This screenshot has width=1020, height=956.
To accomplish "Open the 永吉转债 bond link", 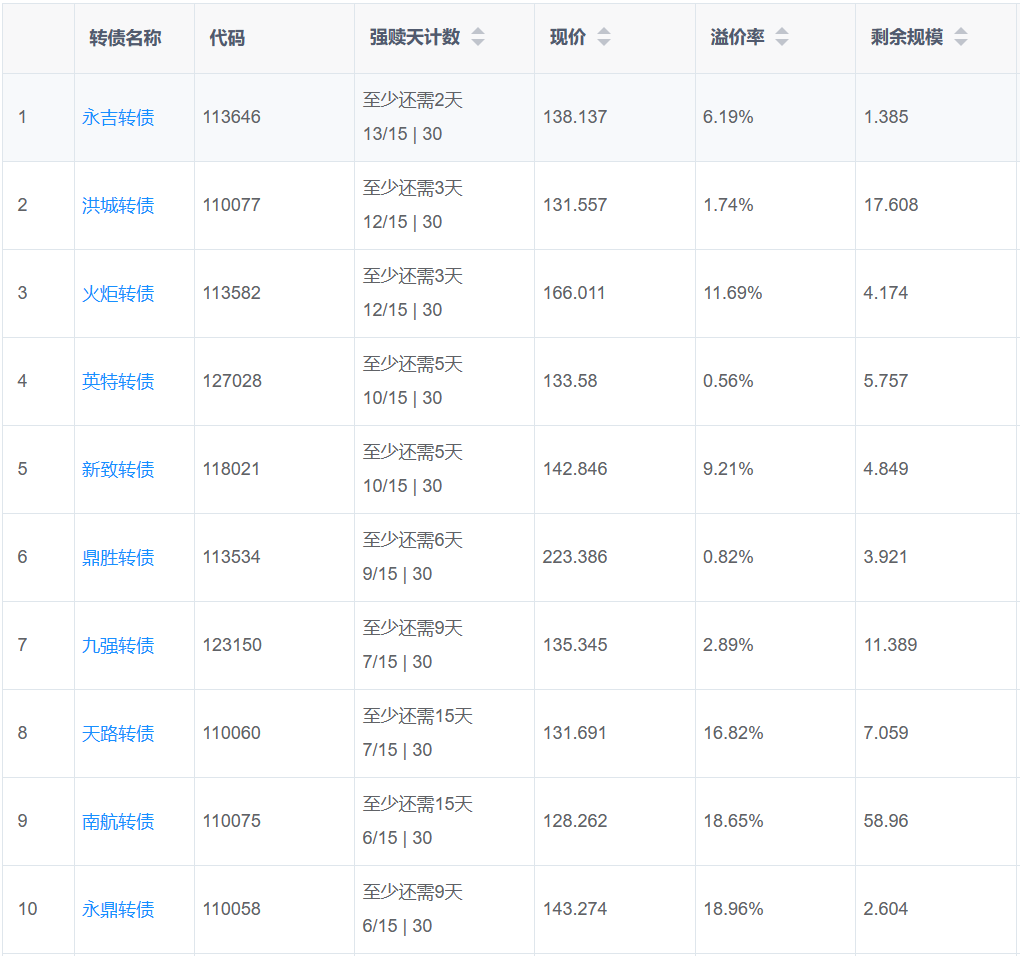I will pos(118,118).
